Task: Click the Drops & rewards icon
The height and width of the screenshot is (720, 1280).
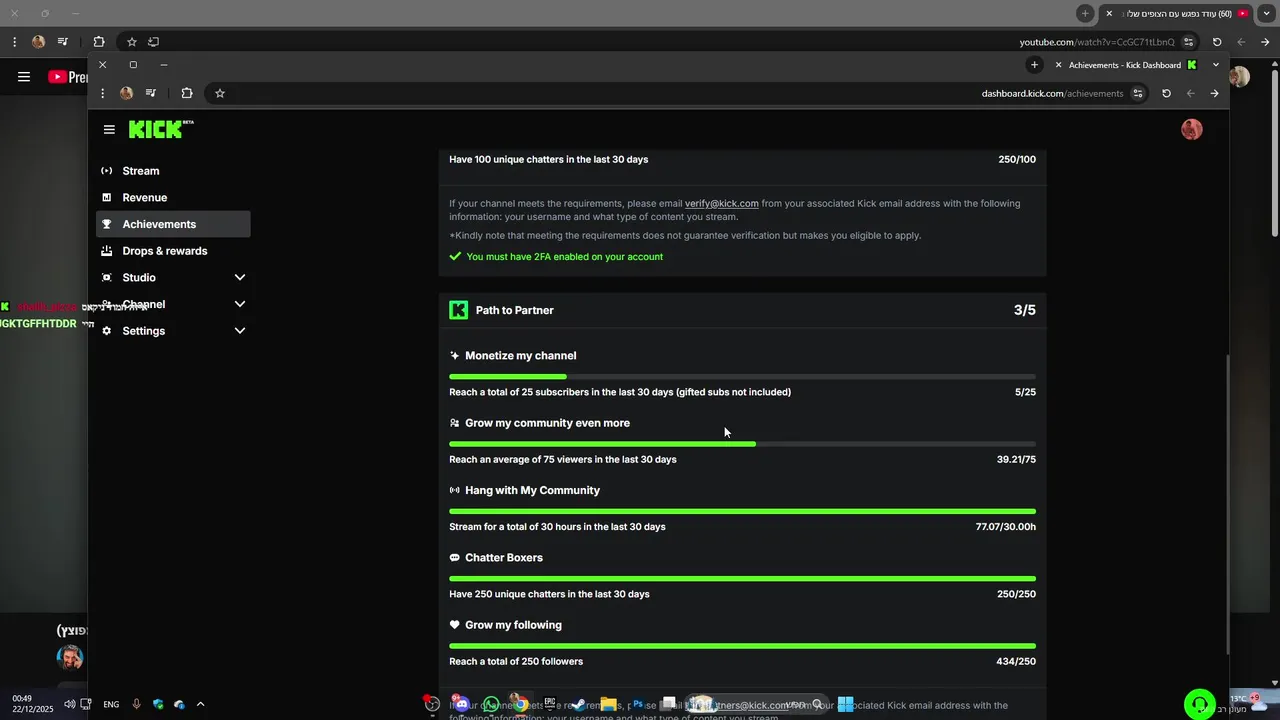Action: coord(107,251)
